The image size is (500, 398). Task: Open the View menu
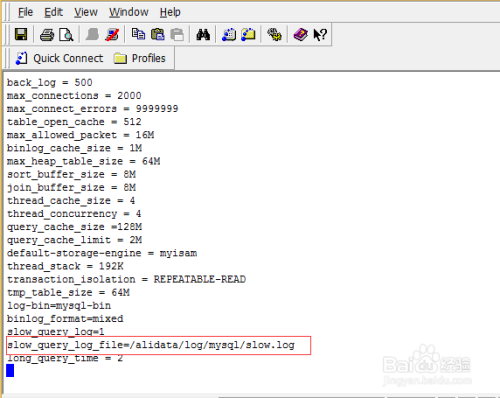86,12
